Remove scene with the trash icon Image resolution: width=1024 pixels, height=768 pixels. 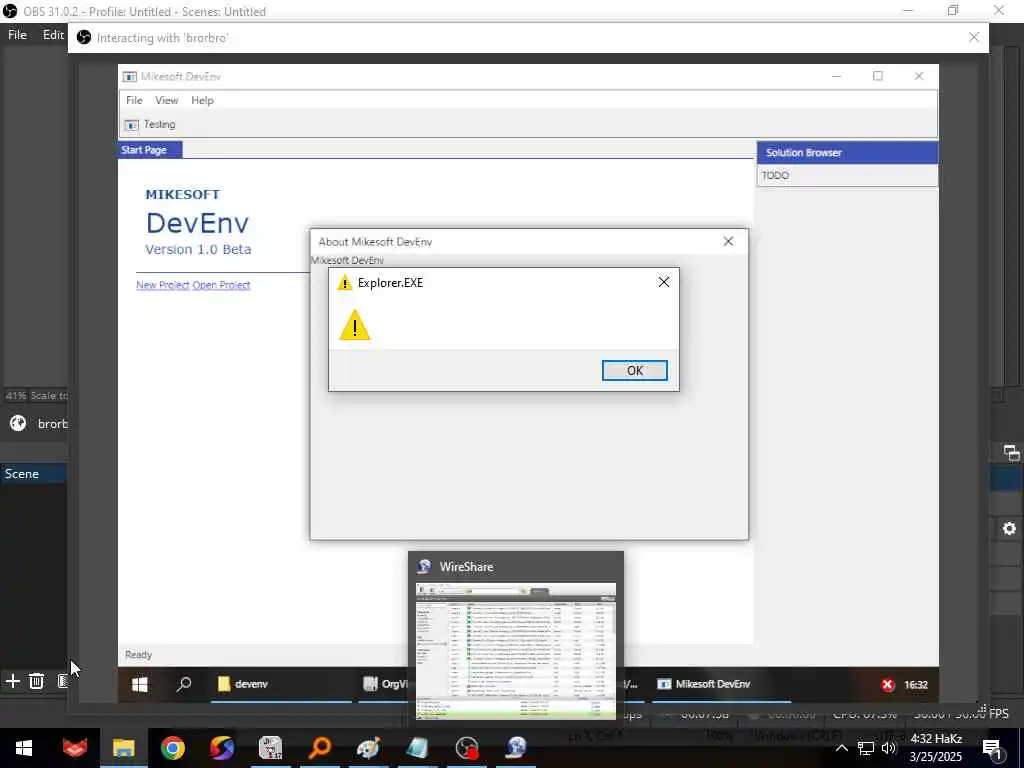click(x=37, y=681)
